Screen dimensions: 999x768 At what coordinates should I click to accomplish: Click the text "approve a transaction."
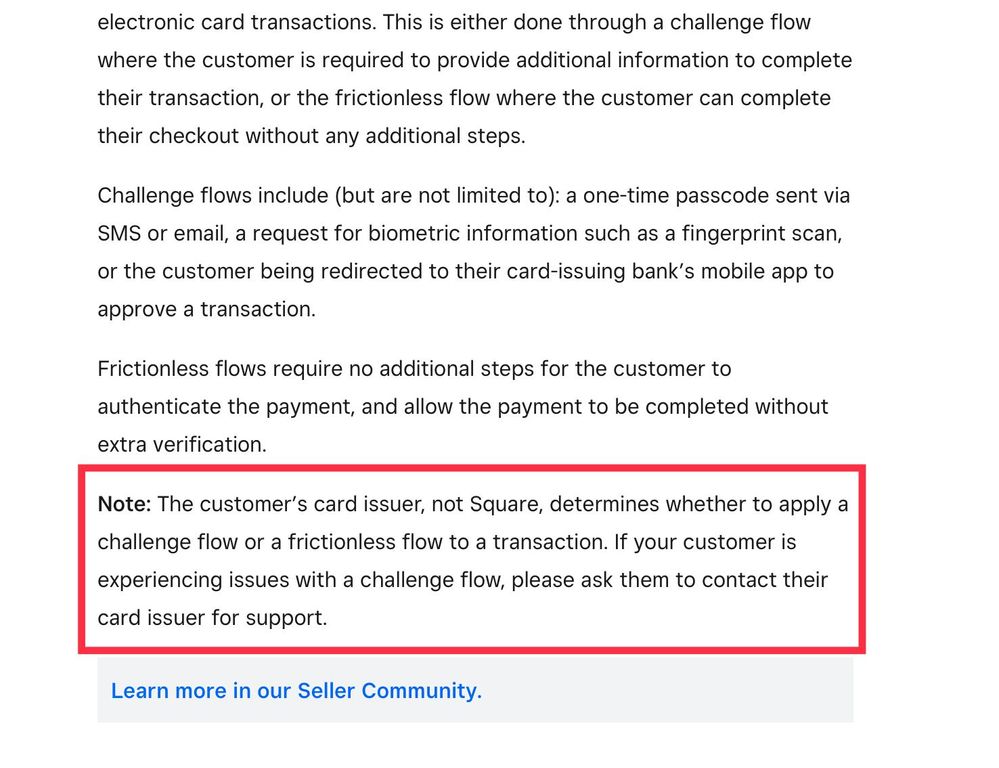[x=206, y=310]
